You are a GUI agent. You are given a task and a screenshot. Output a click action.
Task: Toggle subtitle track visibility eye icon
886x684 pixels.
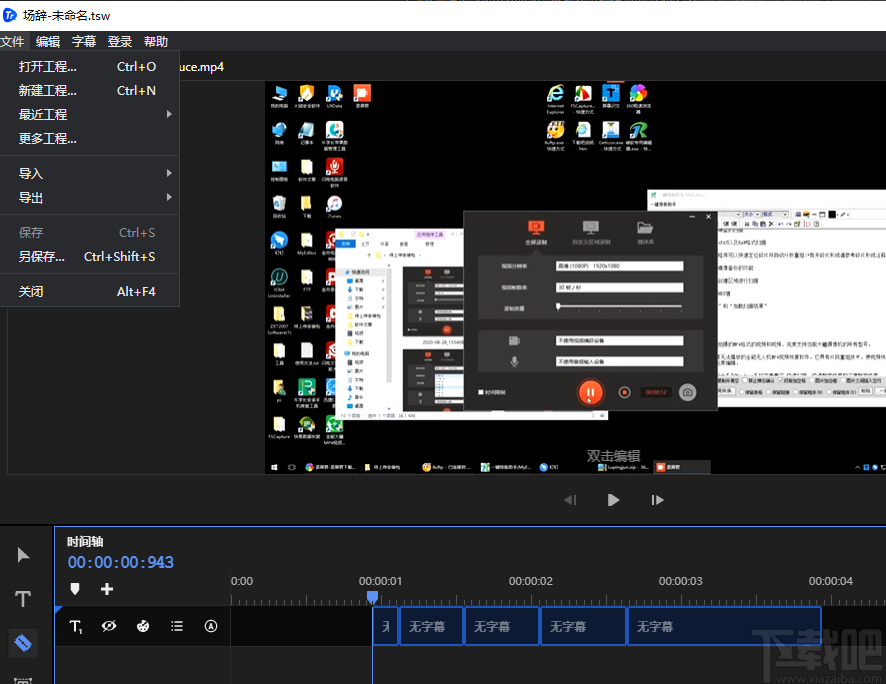click(x=109, y=626)
